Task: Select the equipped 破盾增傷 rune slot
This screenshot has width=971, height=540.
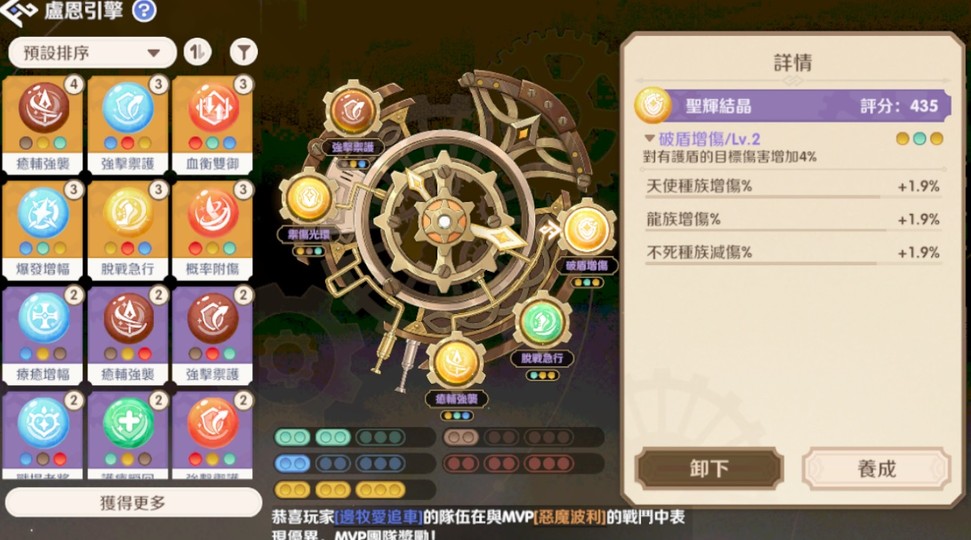Action: (x=586, y=230)
